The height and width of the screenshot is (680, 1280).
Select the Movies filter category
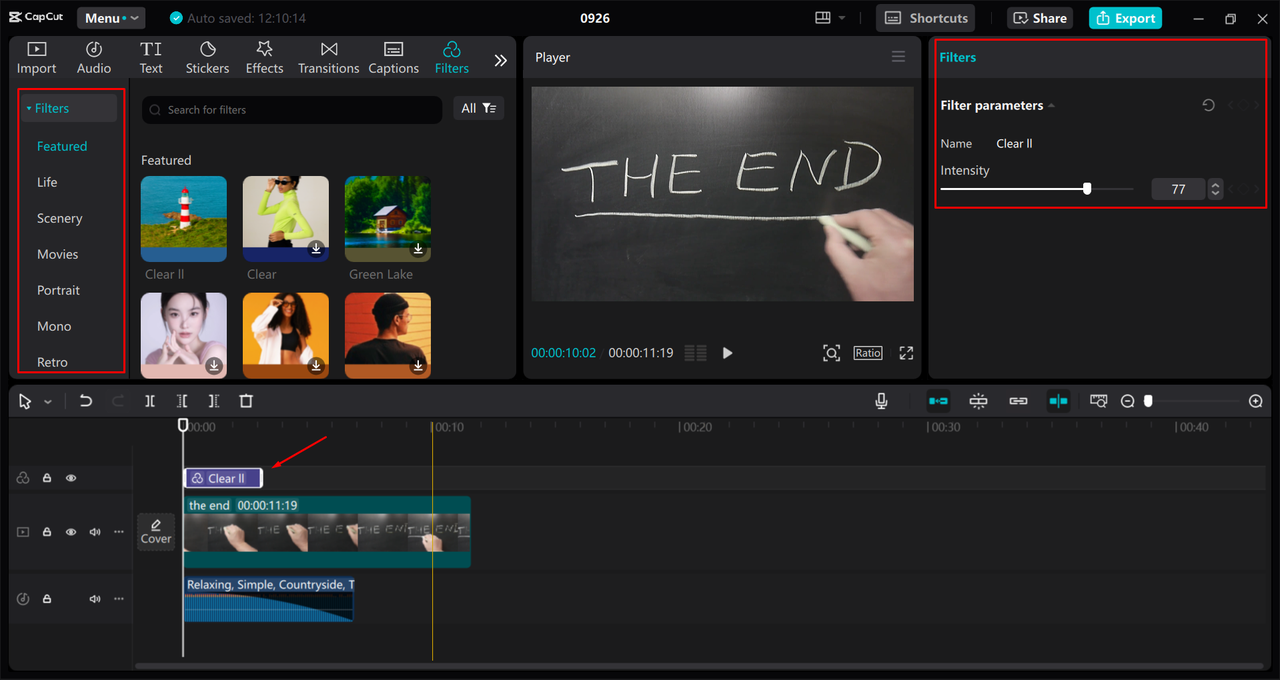(57, 254)
